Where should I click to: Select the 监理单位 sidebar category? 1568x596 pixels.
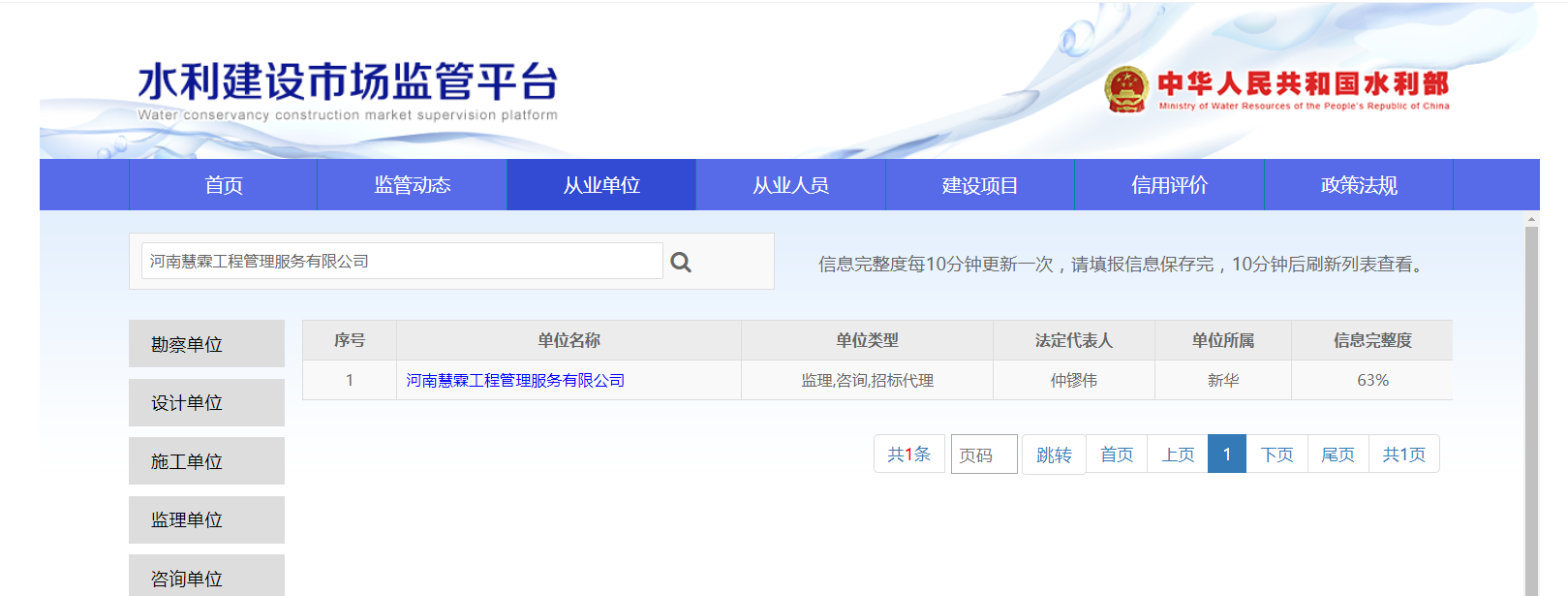[206, 519]
